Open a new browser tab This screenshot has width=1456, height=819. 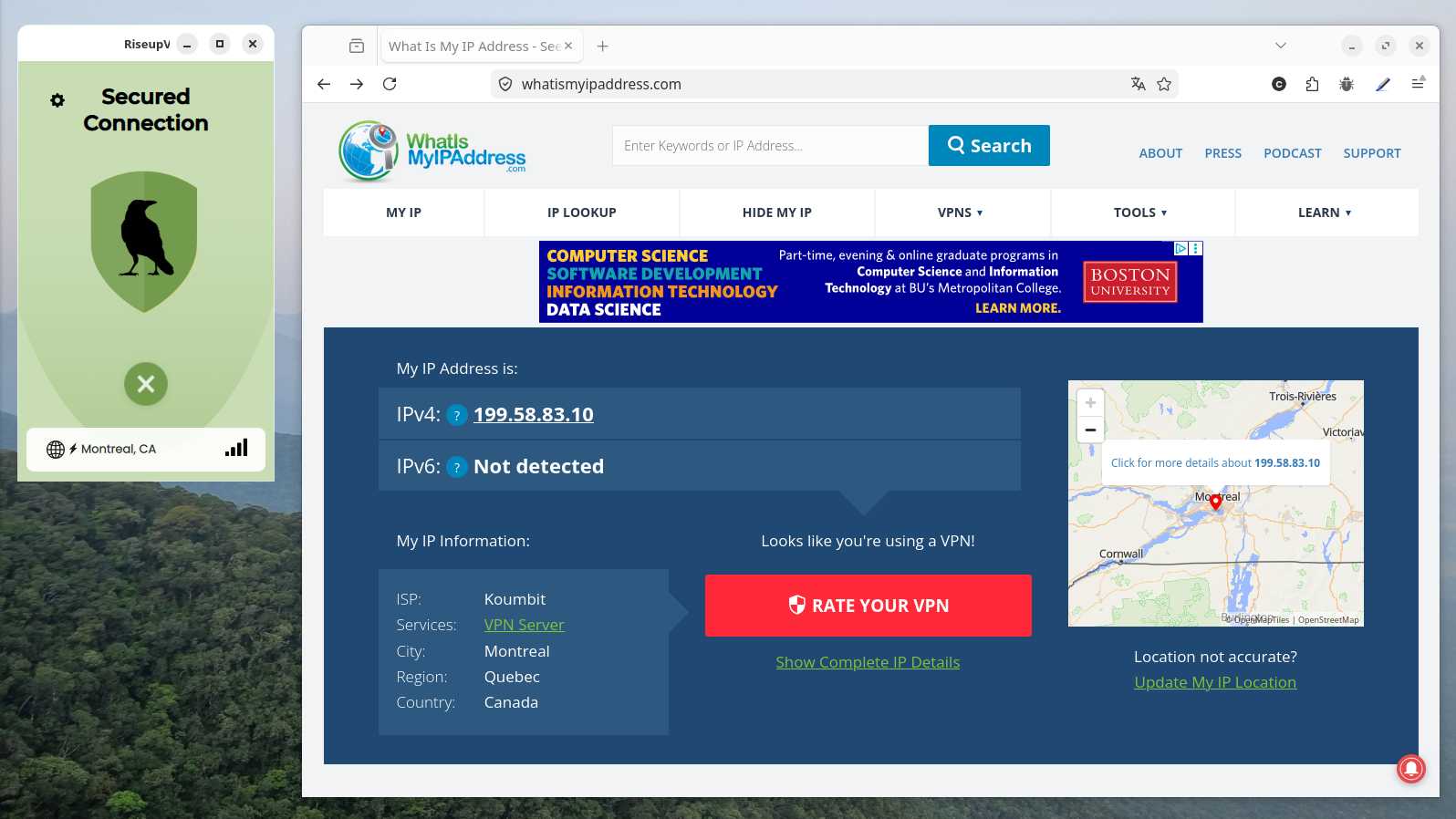[602, 47]
